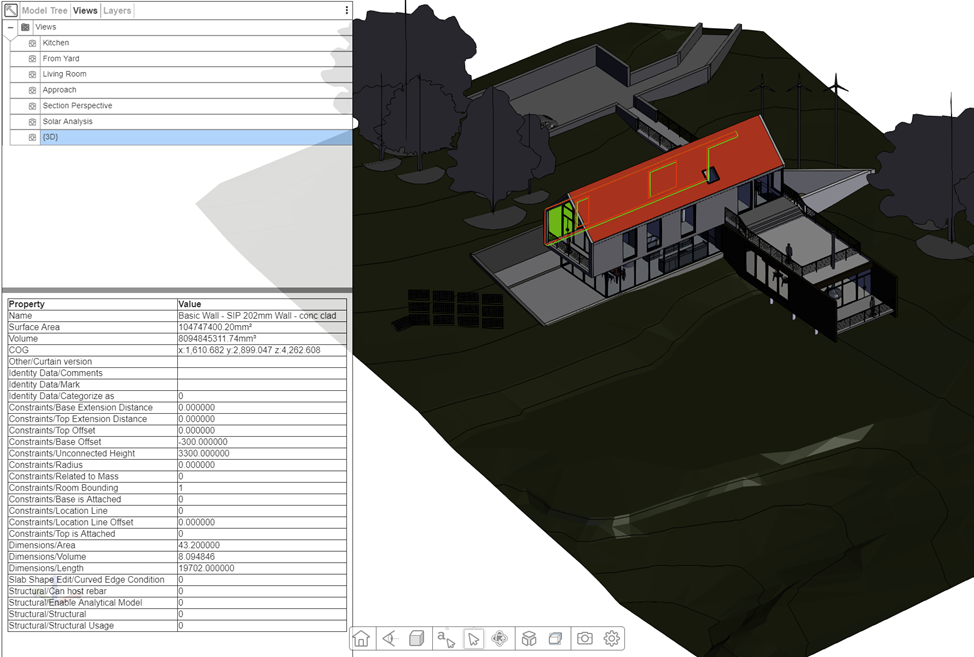Open viewer settings via gear icon
This screenshot has height=657, width=974.
pos(610,638)
